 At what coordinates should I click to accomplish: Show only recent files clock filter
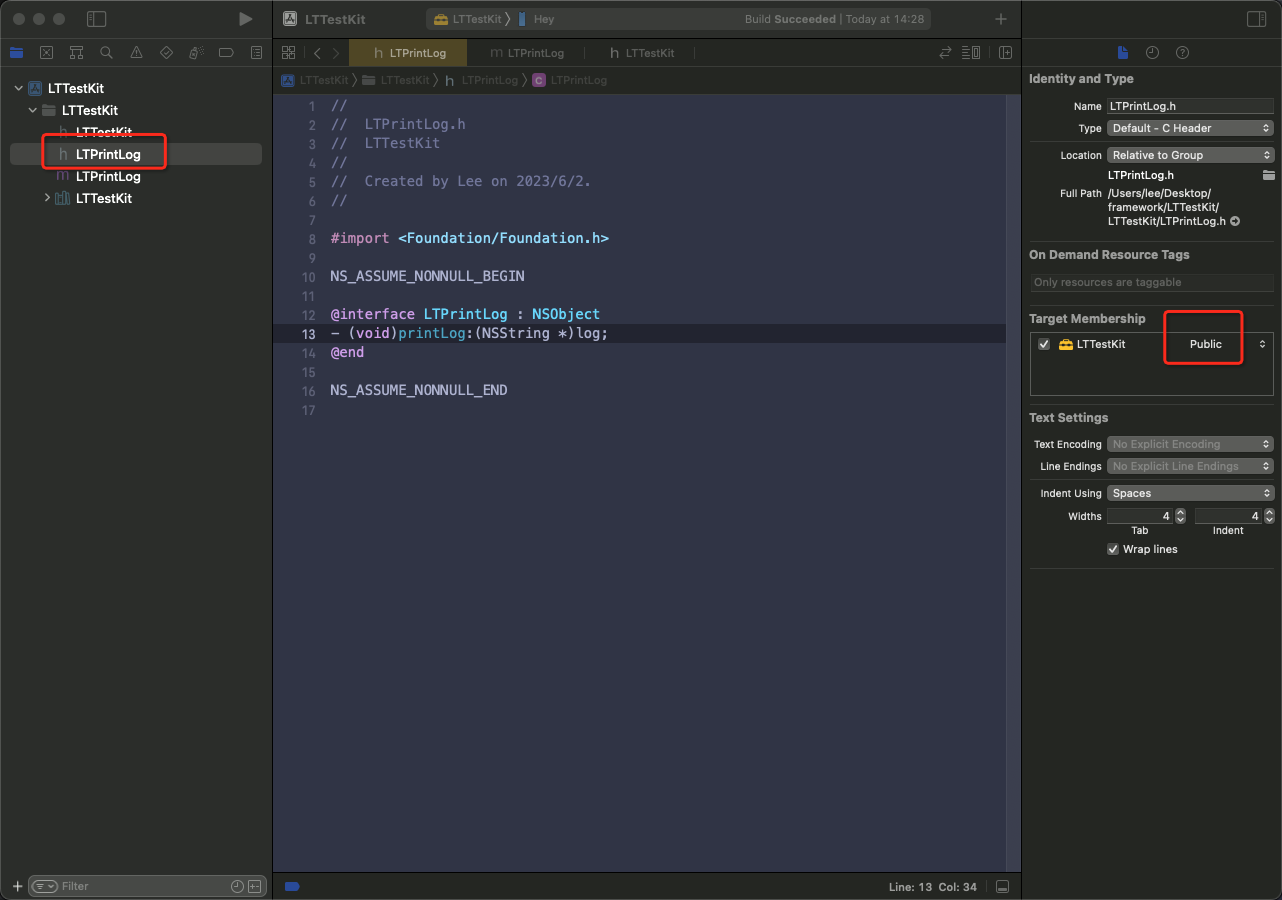[x=237, y=886]
